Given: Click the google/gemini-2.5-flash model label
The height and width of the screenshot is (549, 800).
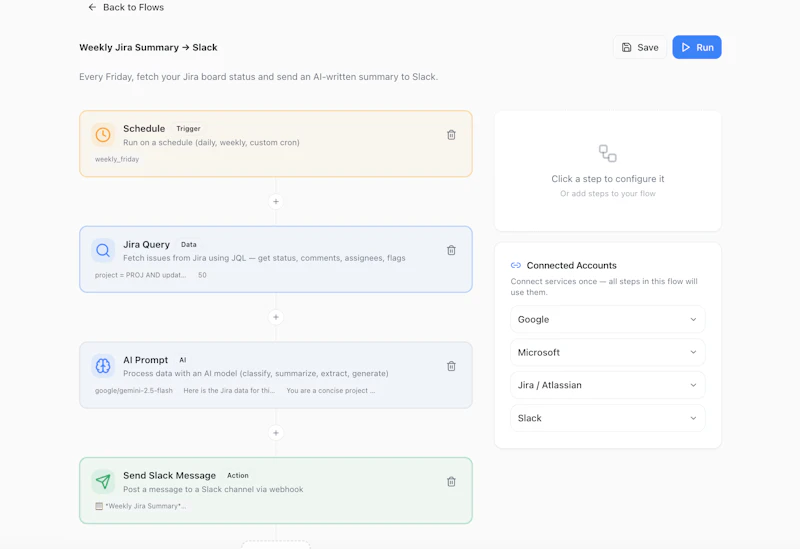Looking at the screenshot, I should (134, 391).
